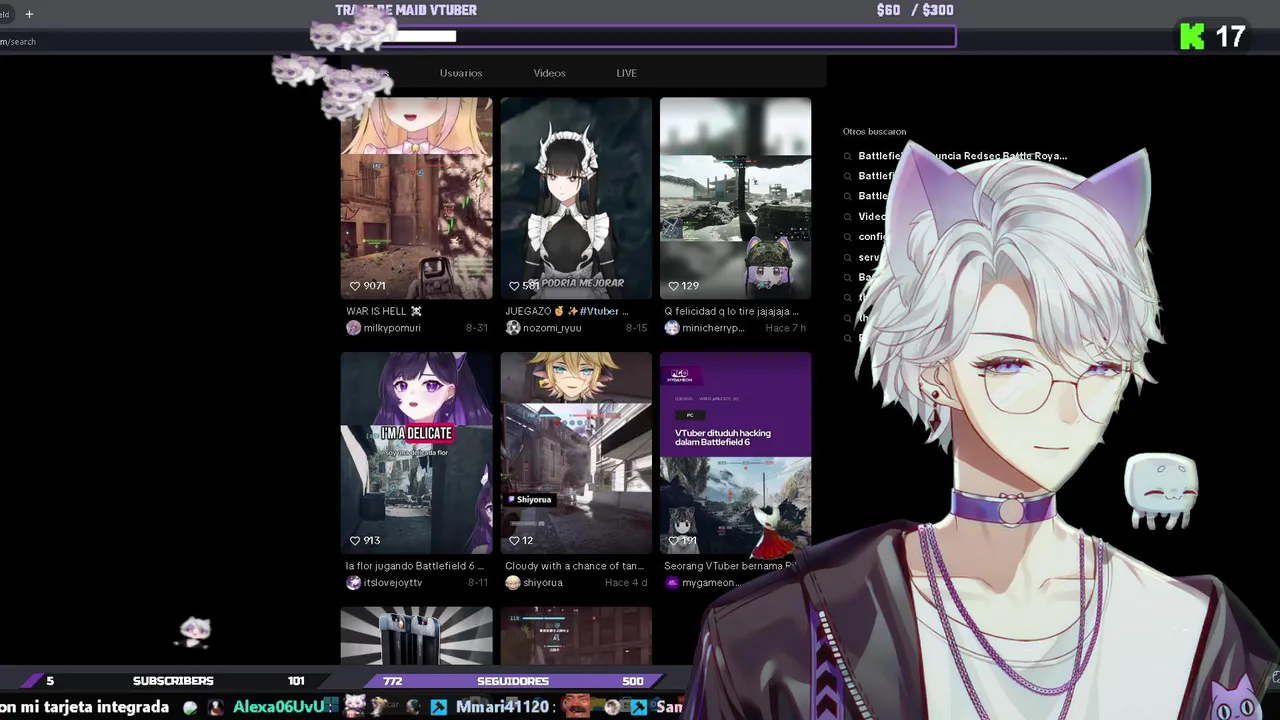Click the 8-11 date on itslovejoyttv's video
The image size is (1280, 720).
tap(477, 583)
